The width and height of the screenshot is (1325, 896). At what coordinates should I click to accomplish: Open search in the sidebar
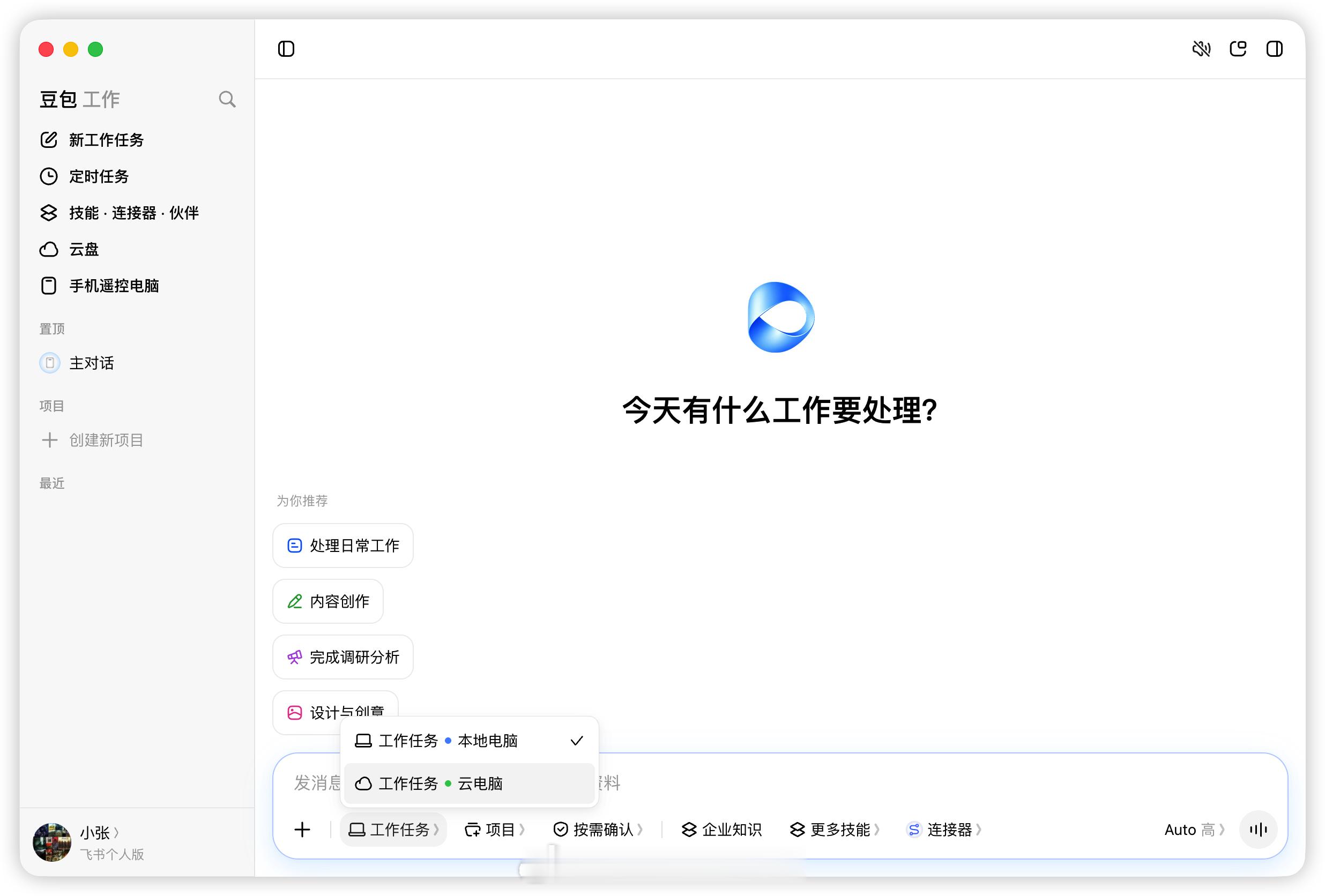[x=227, y=99]
